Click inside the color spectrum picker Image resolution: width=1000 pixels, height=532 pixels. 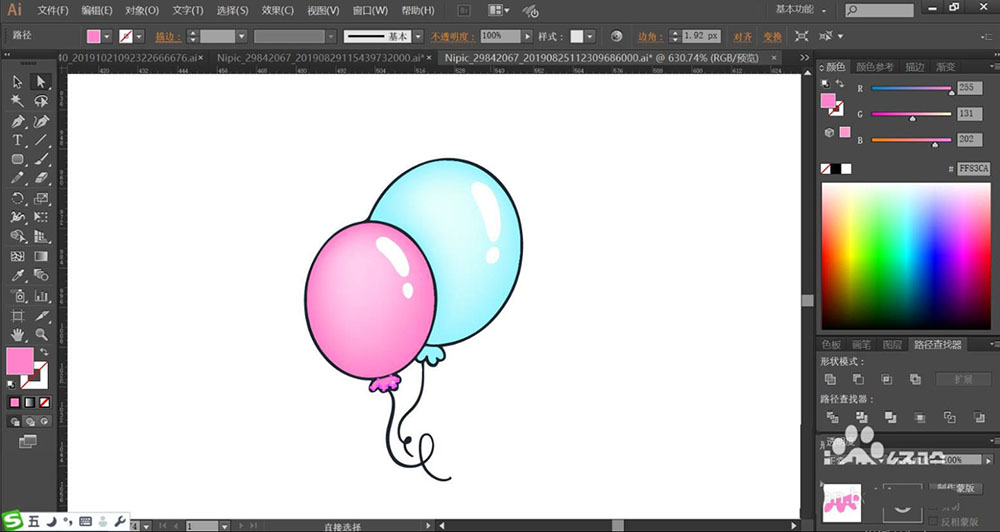(906, 256)
